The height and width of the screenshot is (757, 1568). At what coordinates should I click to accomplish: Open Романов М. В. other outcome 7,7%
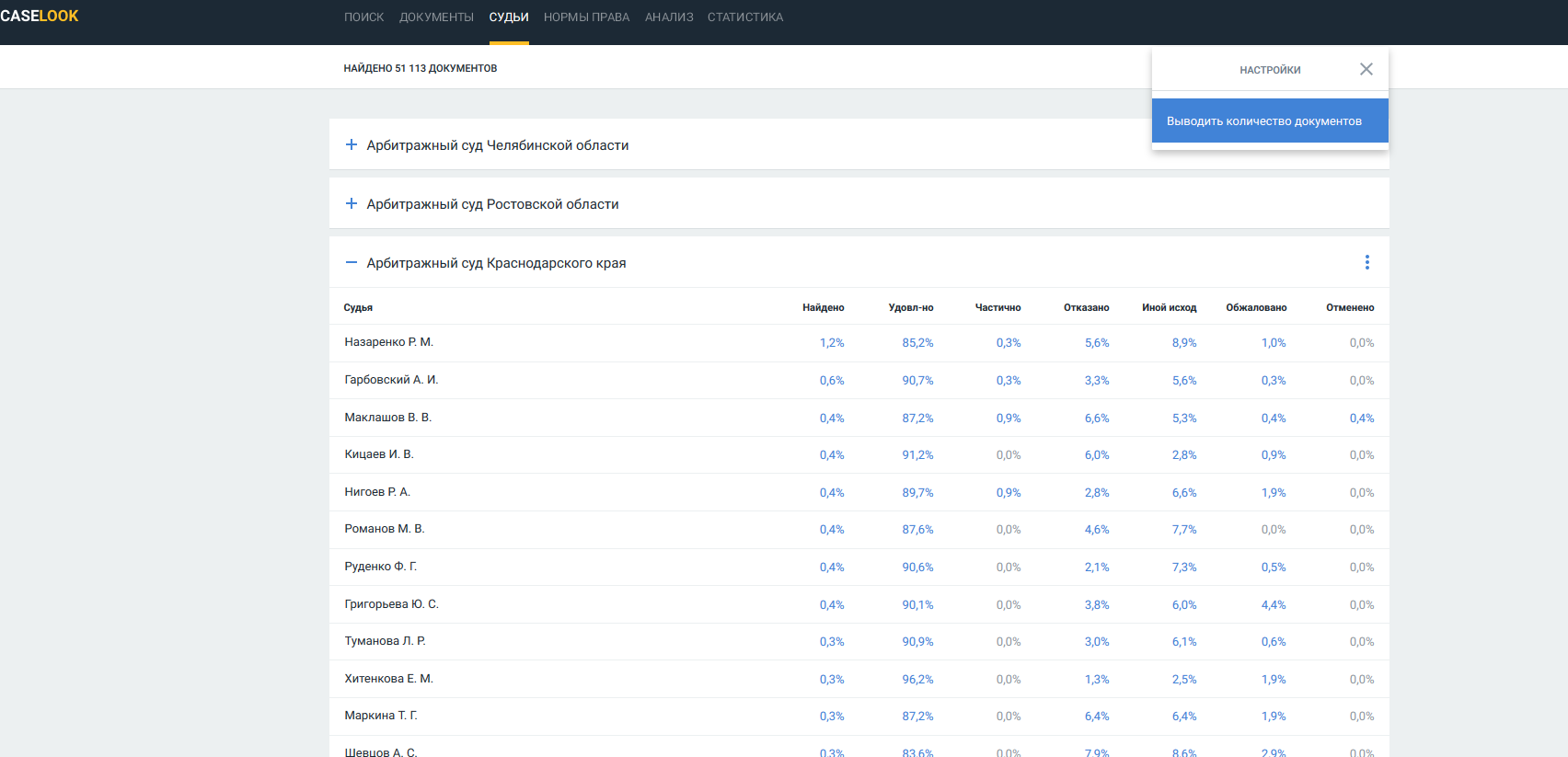pyautogui.click(x=1184, y=530)
